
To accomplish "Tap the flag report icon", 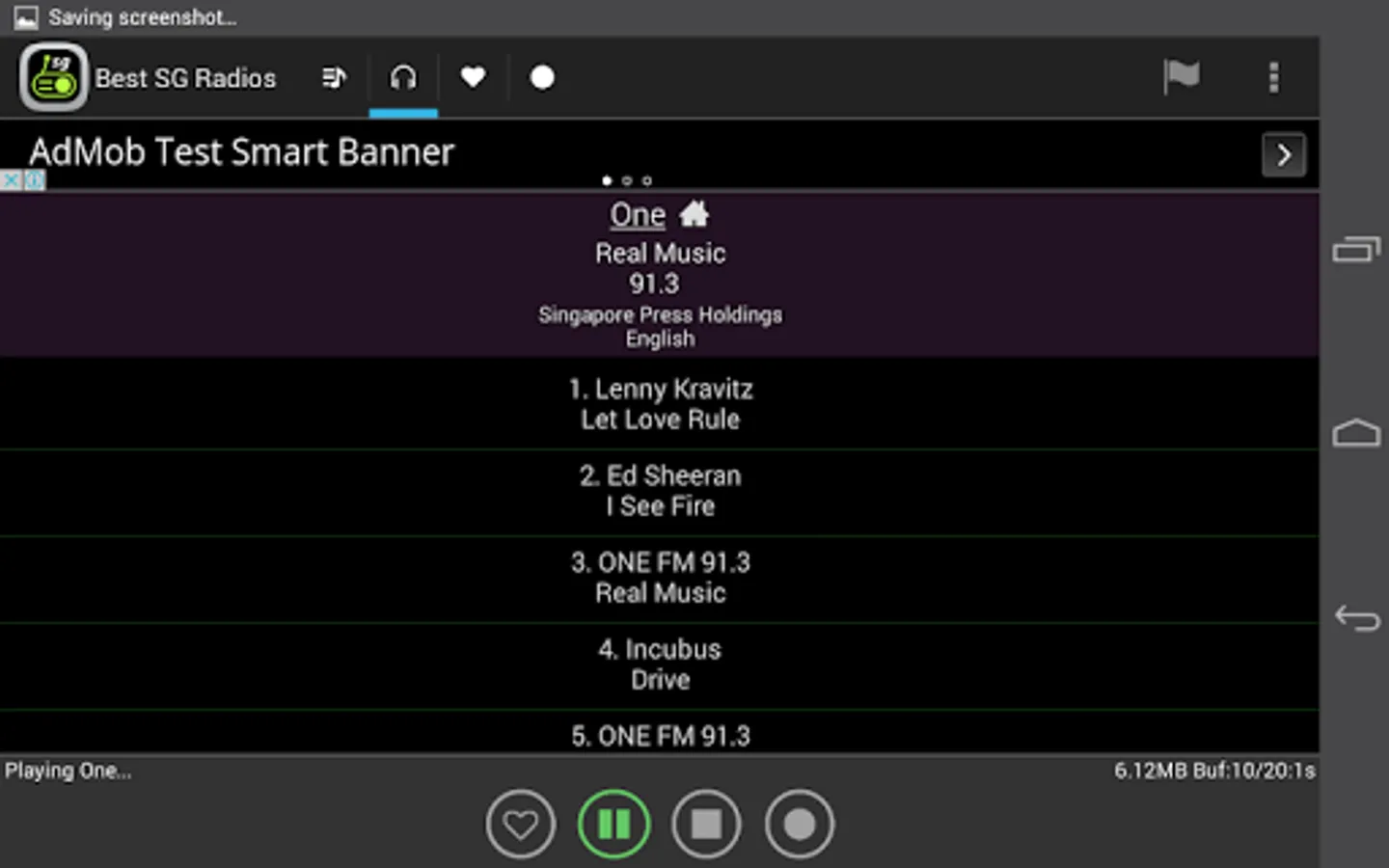I will tap(1182, 76).
